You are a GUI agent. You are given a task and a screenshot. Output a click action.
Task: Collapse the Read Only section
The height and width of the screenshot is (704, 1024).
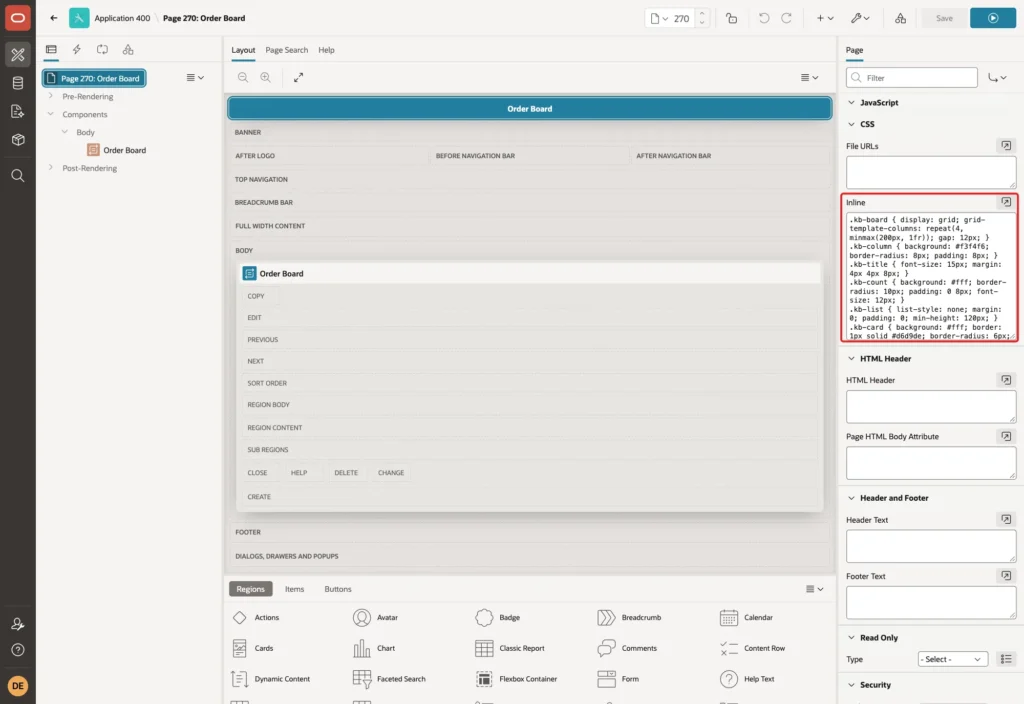coord(851,637)
